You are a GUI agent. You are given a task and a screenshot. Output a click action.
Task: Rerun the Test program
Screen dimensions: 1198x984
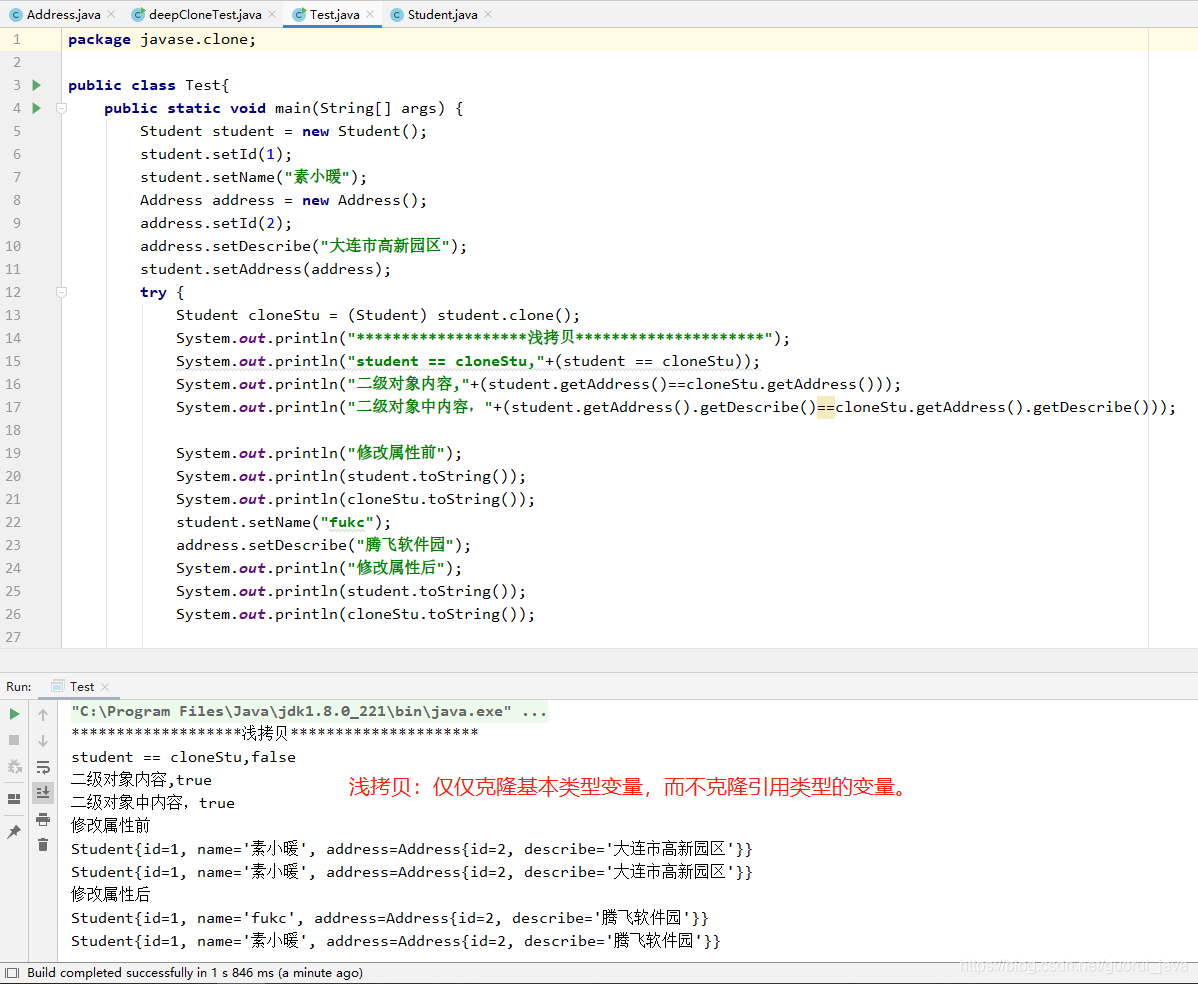point(14,714)
